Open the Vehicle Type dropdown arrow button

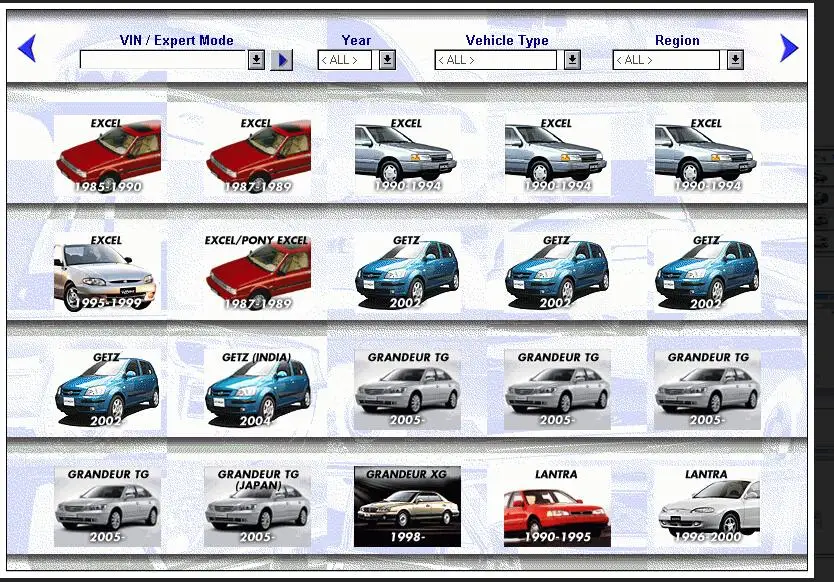click(x=572, y=60)
